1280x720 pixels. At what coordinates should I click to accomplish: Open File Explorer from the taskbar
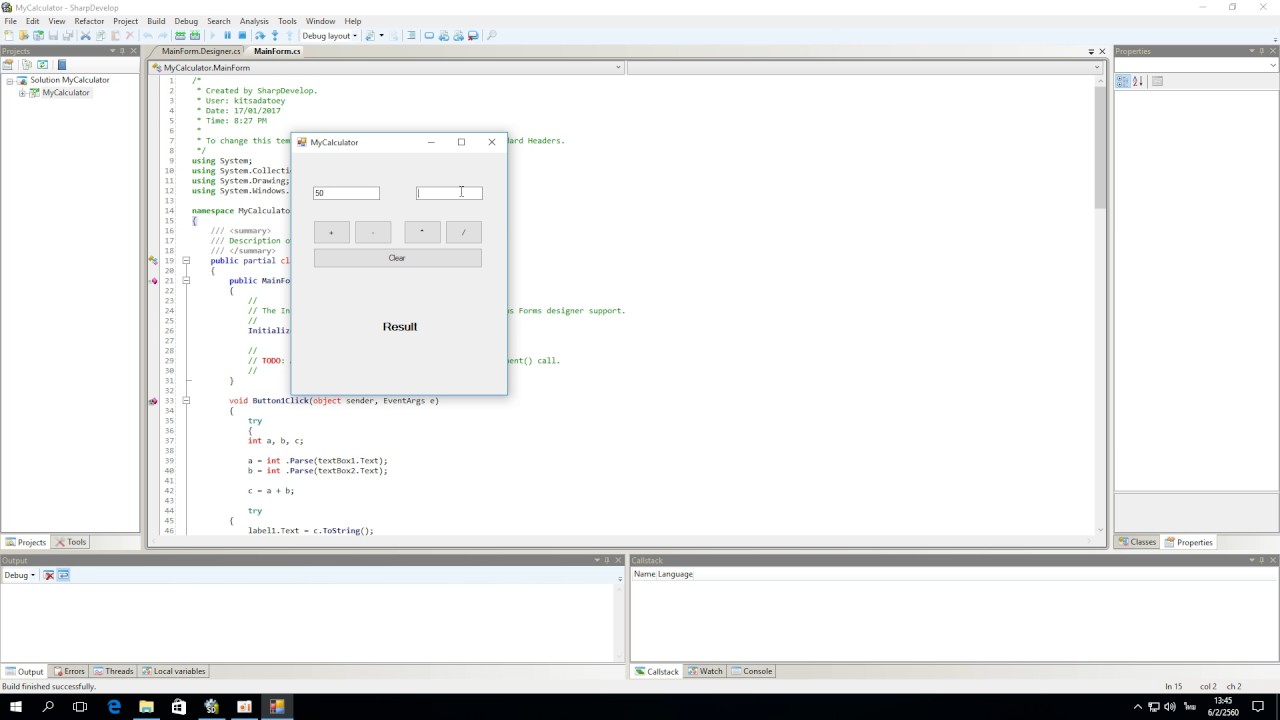[146, 707]
